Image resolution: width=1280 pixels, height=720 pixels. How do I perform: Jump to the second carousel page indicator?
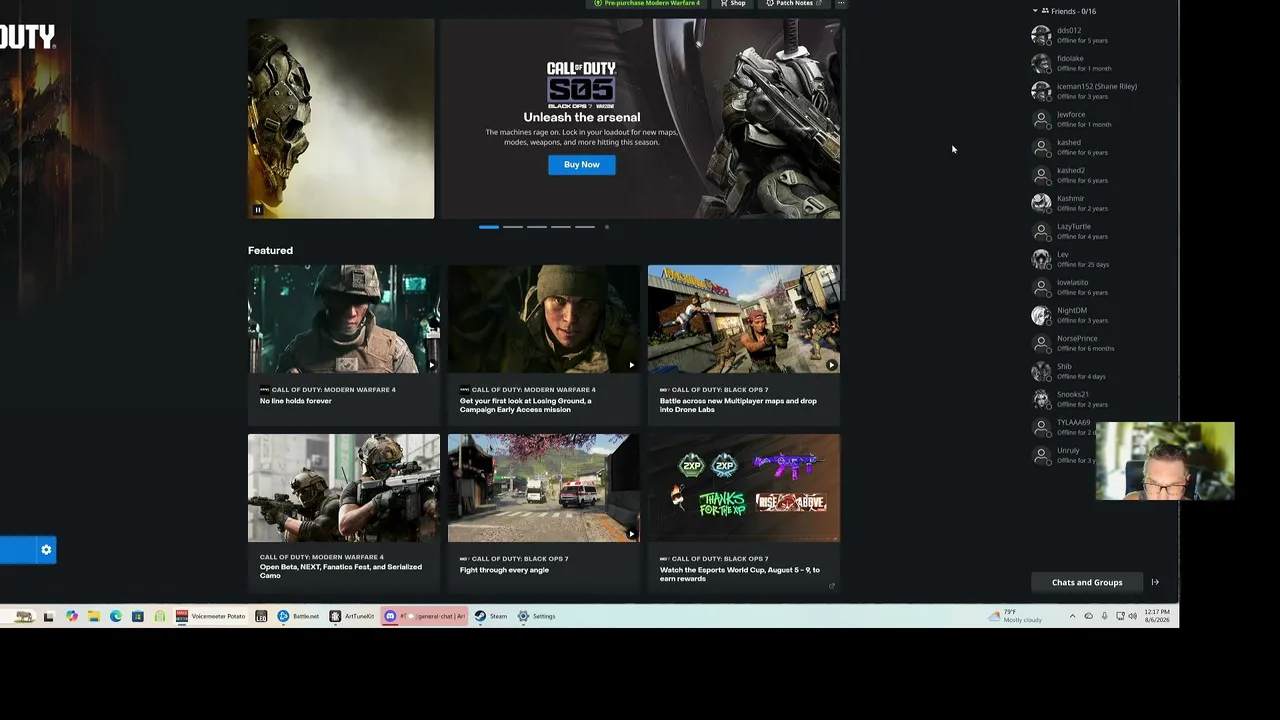point(512,227)
